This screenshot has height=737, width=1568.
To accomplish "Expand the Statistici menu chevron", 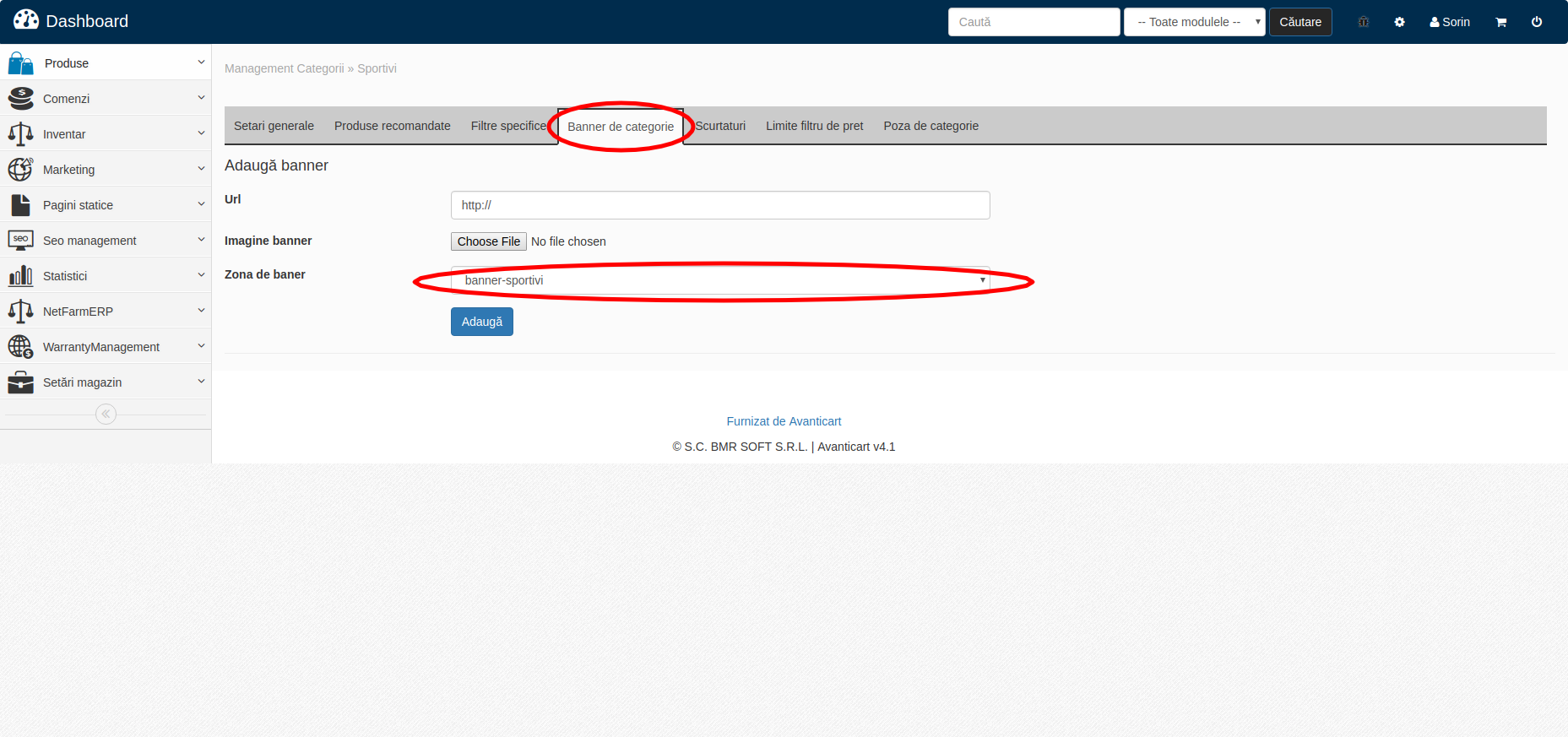I will pos(201,275).
